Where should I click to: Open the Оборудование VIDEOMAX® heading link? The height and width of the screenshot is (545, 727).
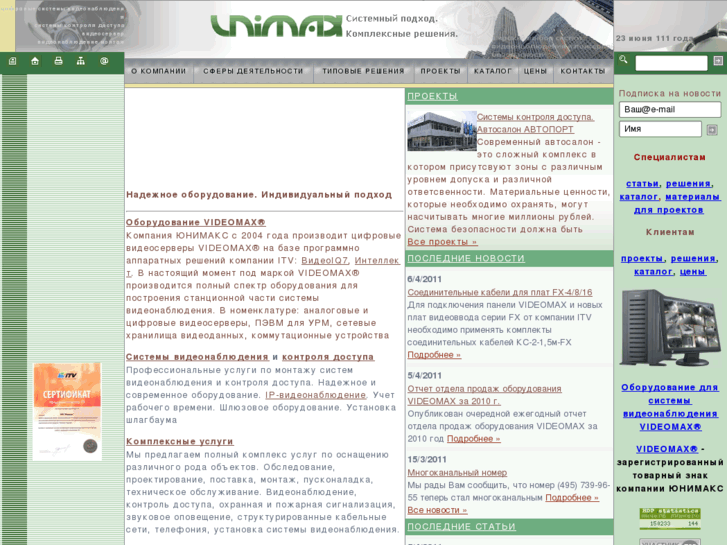(x=196, y=222)
